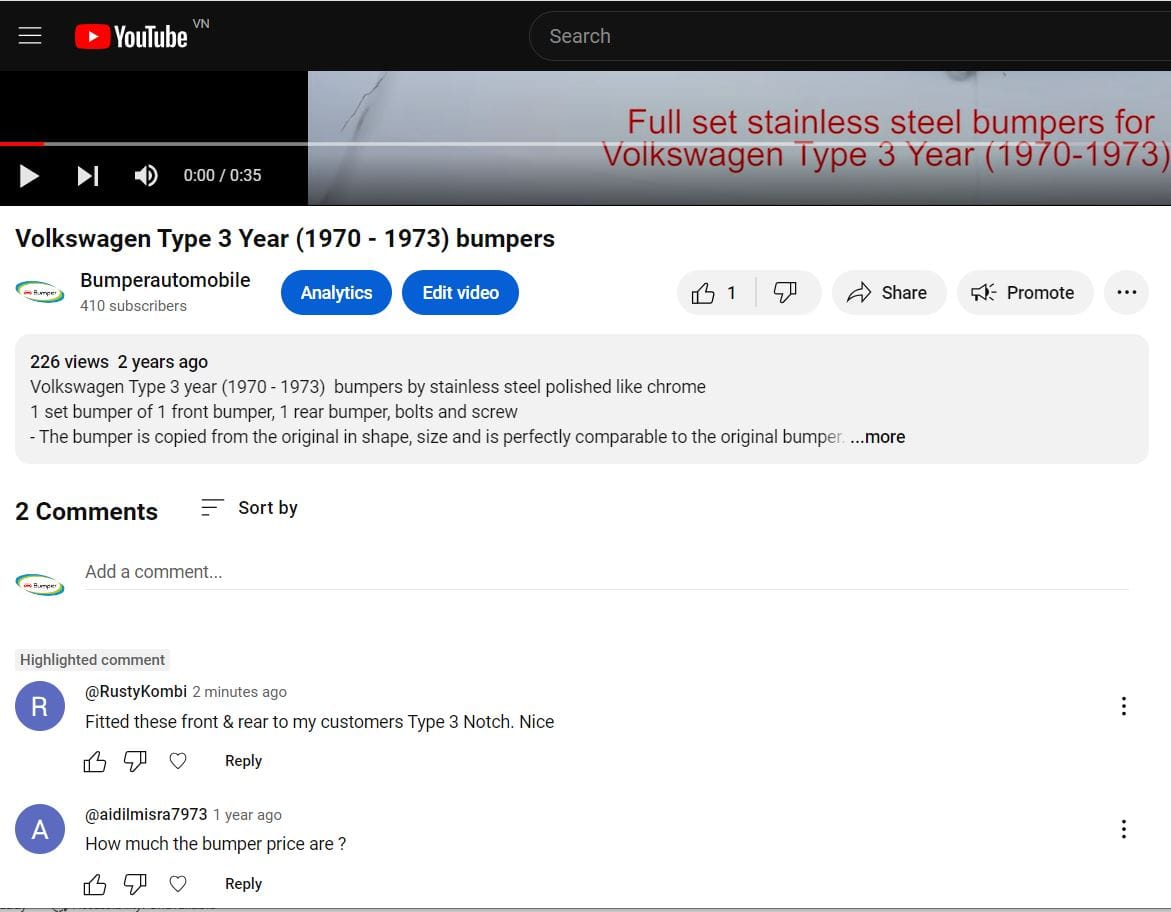Dislike the video
Viewport: 1171px width, 912px height.
(786, 293)
